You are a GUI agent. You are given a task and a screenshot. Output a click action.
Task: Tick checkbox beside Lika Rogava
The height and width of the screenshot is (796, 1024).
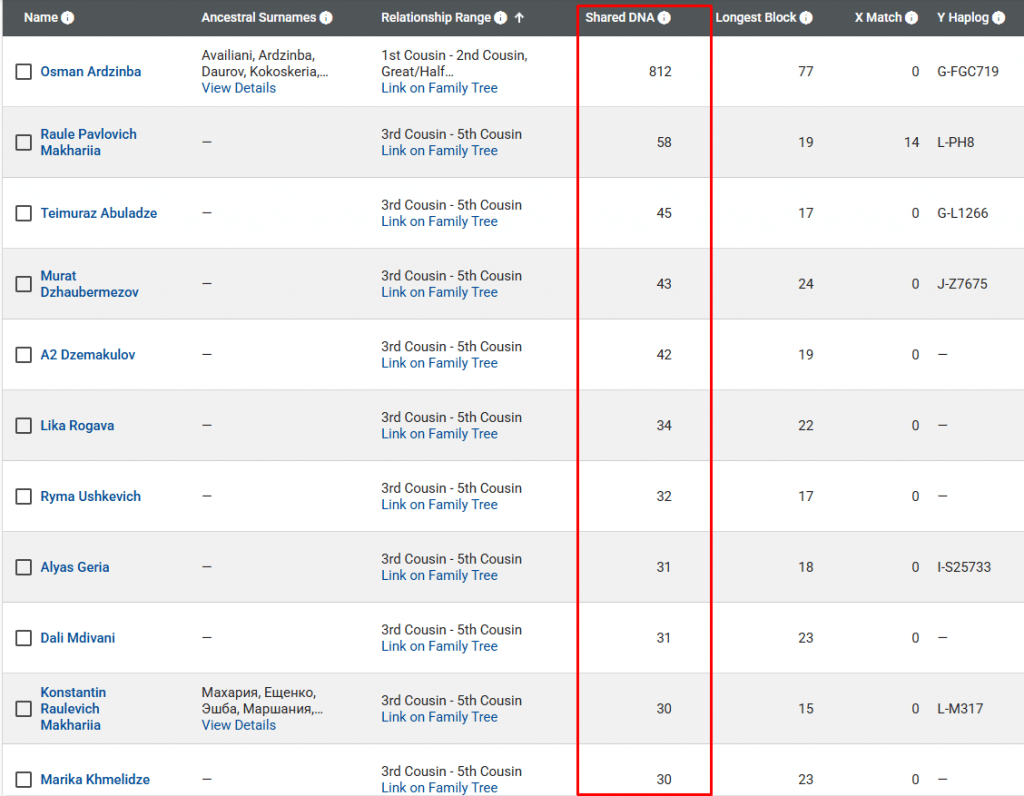24,426
